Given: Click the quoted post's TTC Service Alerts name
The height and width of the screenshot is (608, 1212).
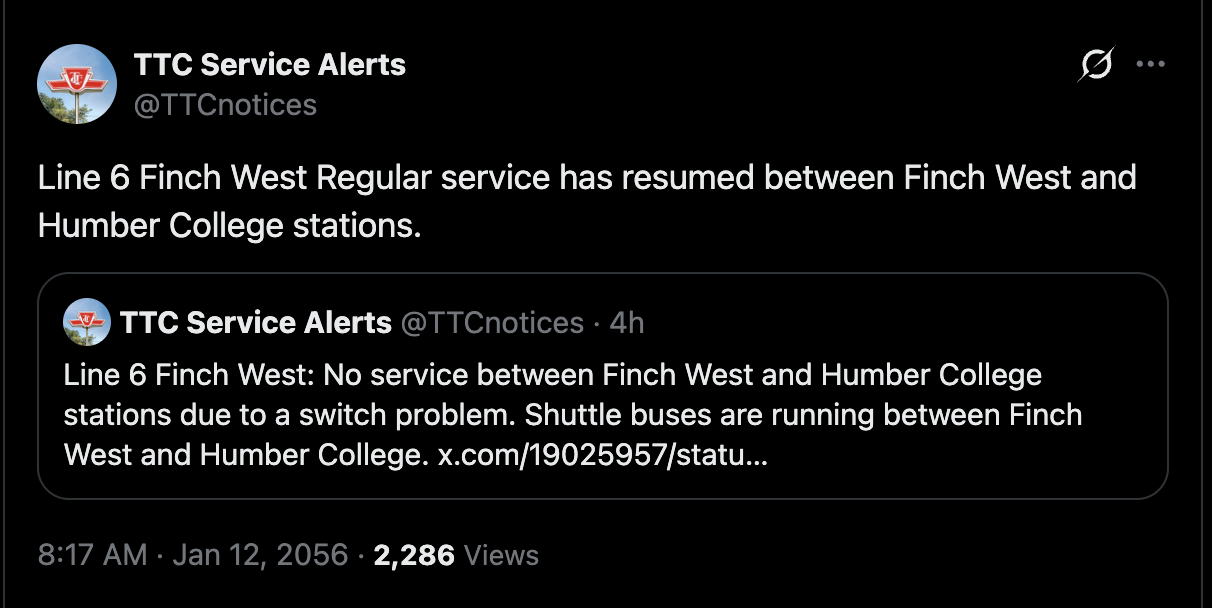Looking at the screenshot, I should [255, 322].
